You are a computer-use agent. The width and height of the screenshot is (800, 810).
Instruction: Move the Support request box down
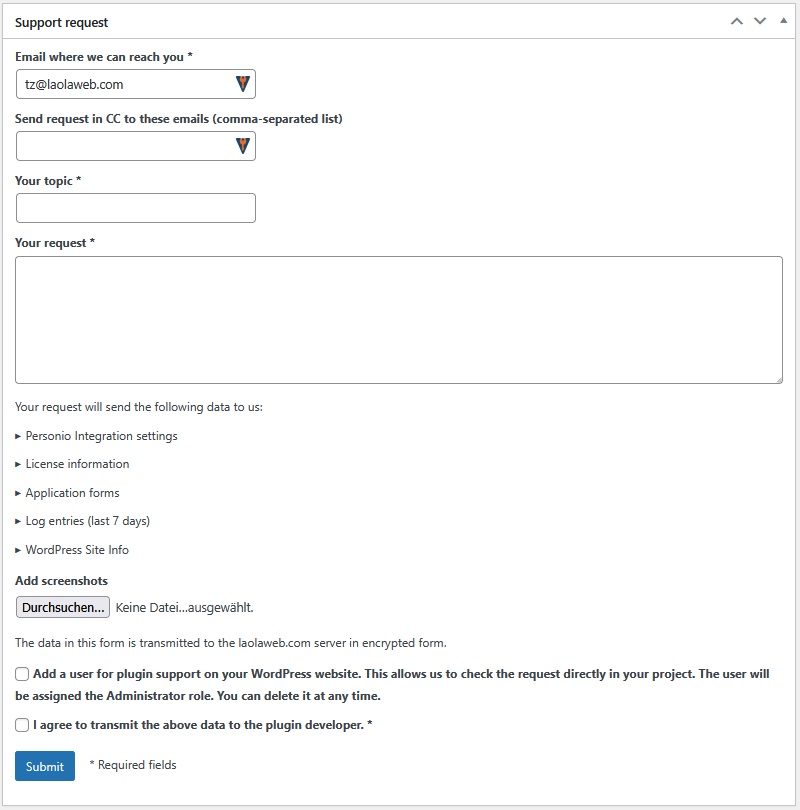tap(760, 21)
